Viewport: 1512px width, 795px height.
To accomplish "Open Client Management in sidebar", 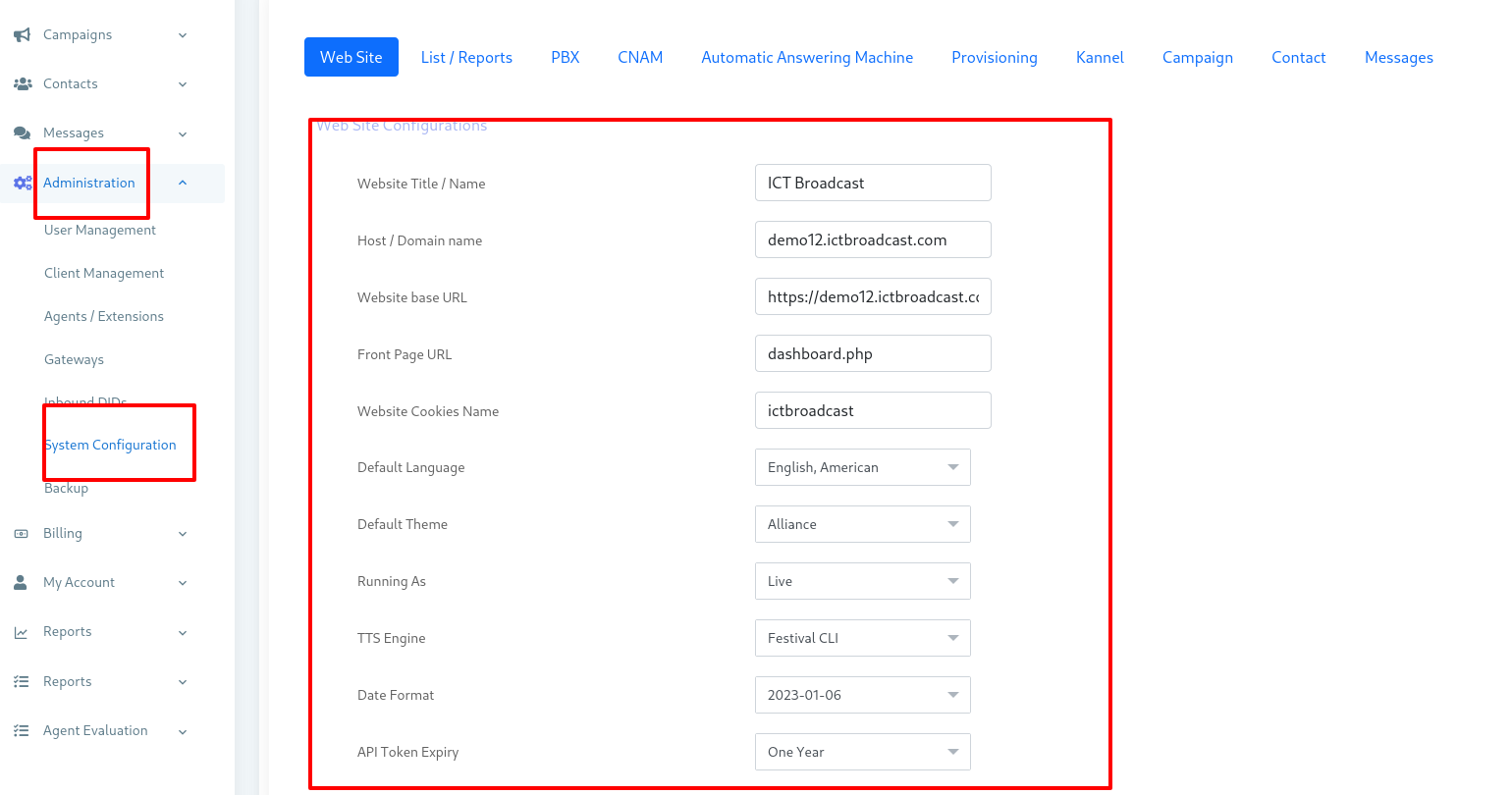I will pyautogui.click(x=104, y=273).
